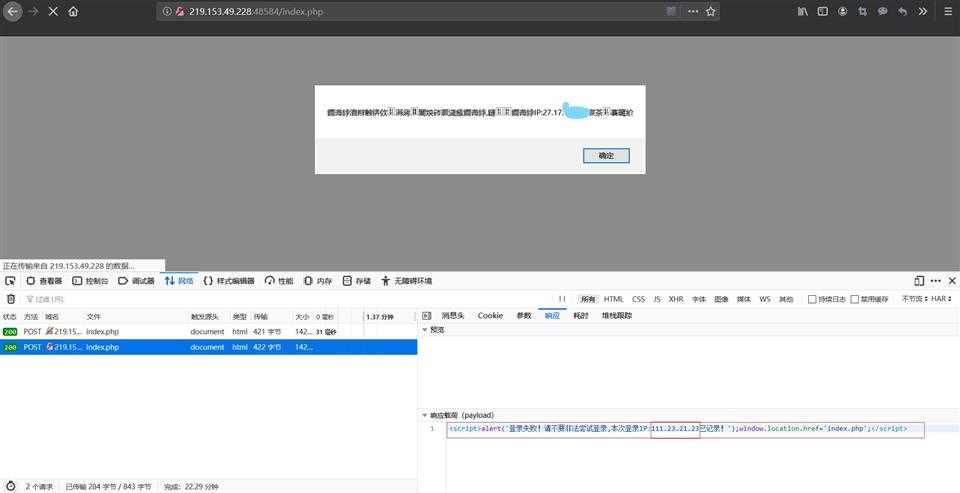This screenshot has width=960, height=493.
Task: Enable the 持续日志 persist logs checkbox
Action: coord(812,299)
